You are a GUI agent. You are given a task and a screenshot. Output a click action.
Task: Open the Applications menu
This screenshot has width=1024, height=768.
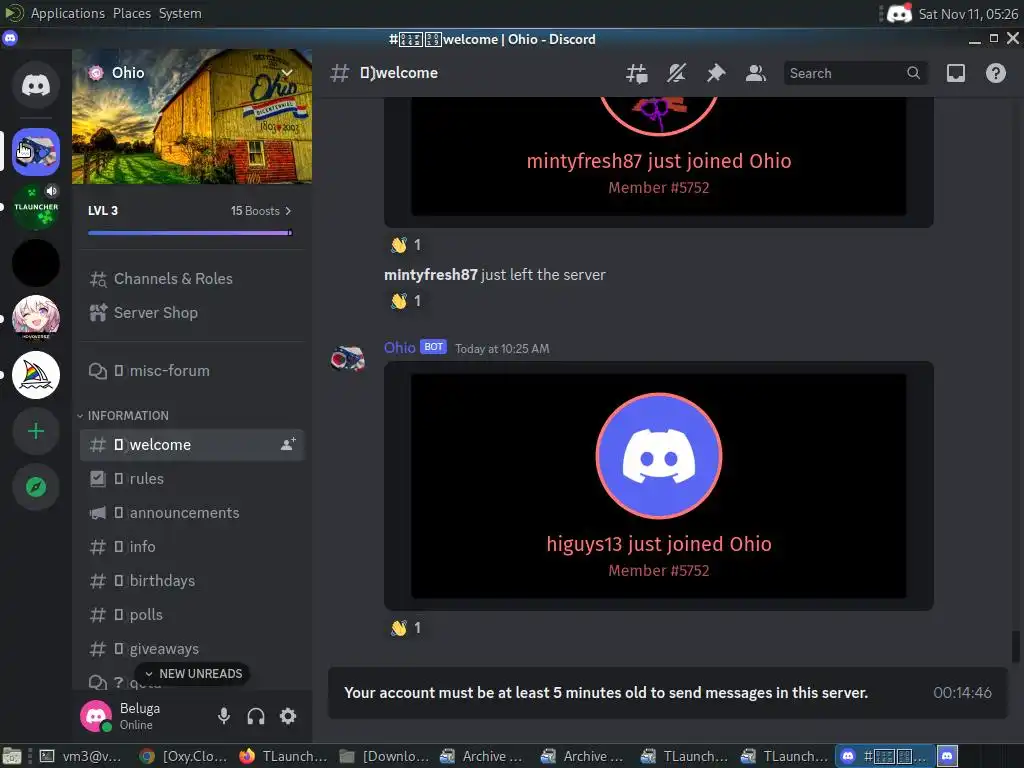(x=67, y=13)
